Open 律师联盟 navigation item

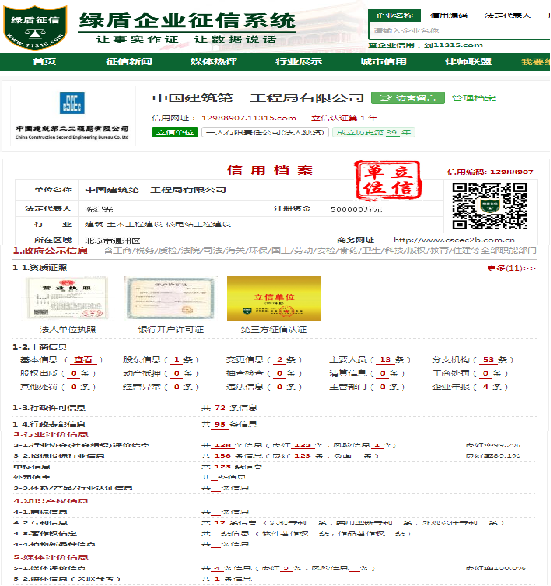point(468,62)
